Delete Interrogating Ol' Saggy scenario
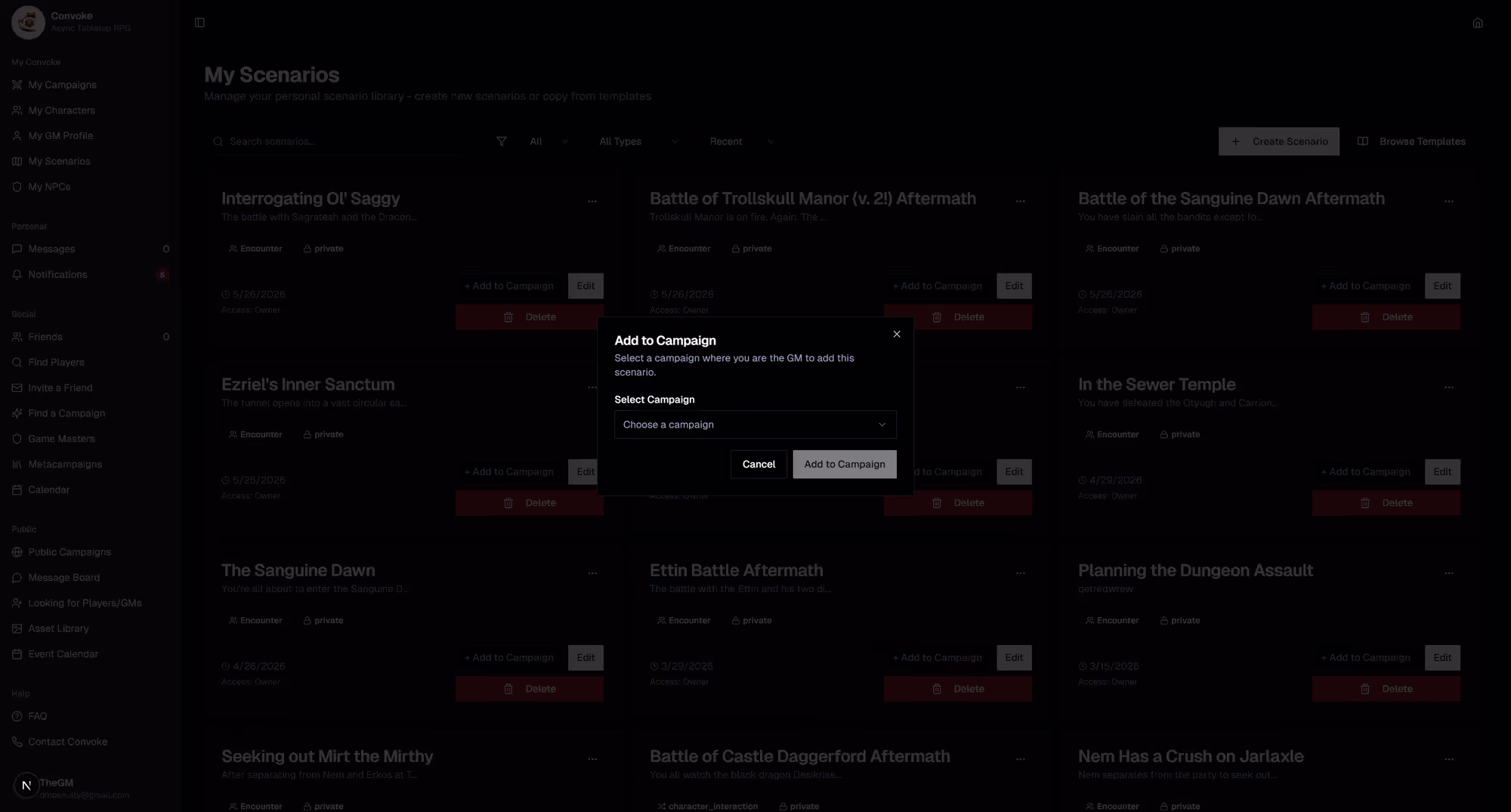The image size is (1511, 812). pyautogui.click(x=530, y=317)
